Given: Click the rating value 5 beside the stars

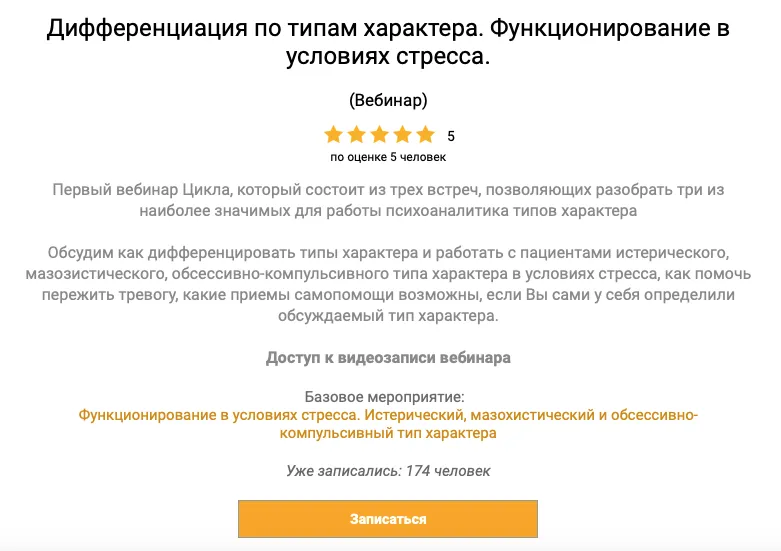Looking at the screenshot, I should [451, 136].
